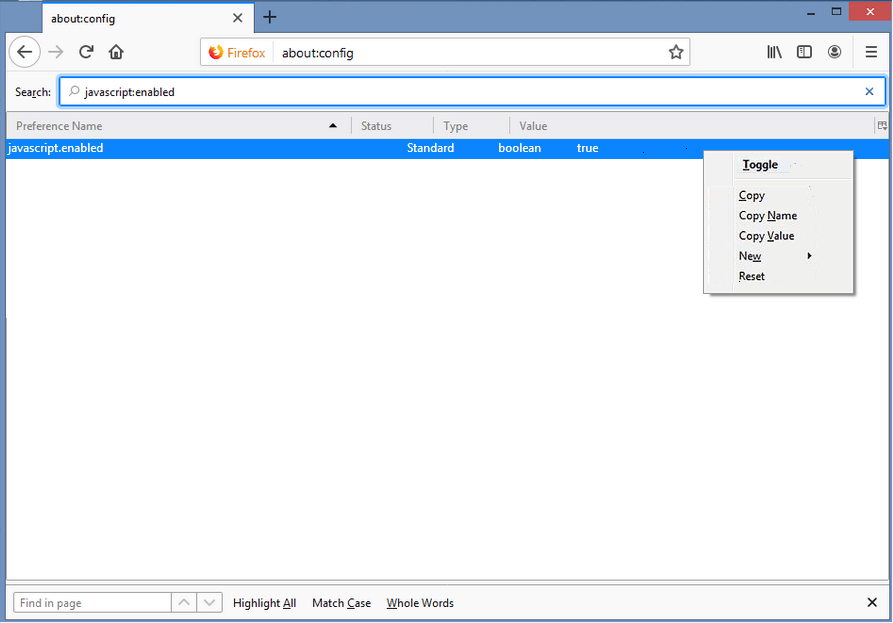
Task: Click the Back navigation arrow
Action: point(24,51)
